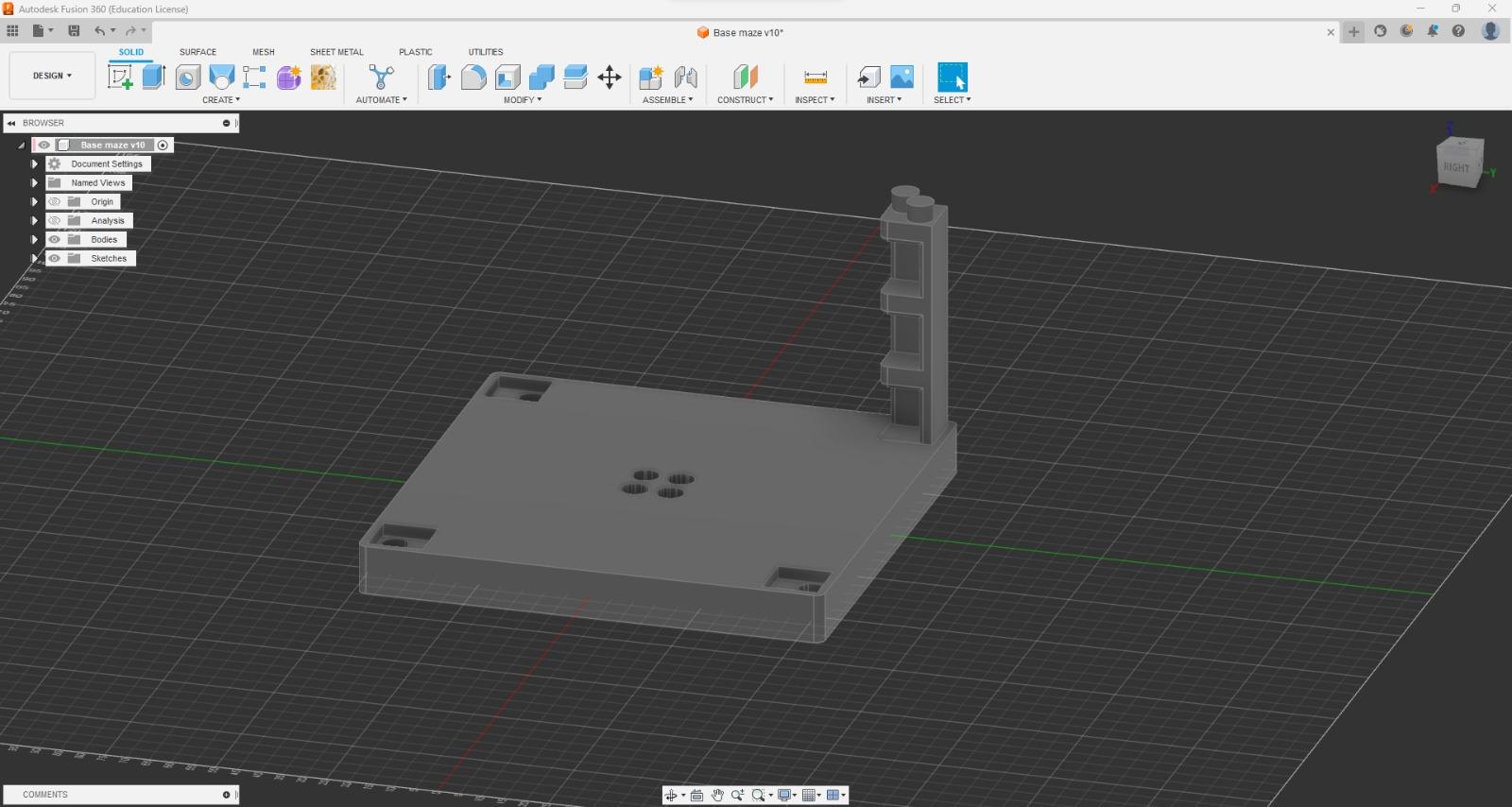This screenshot has width=1512, height=807.
Task: Hide the Bodies folder
Action: [x=55, y=240]
